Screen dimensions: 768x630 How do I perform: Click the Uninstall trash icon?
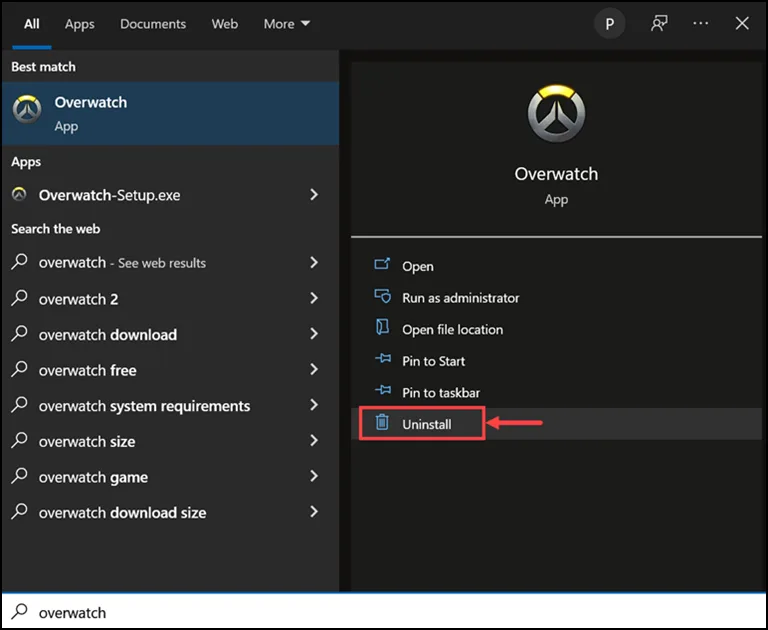click(x=382, y=422)
